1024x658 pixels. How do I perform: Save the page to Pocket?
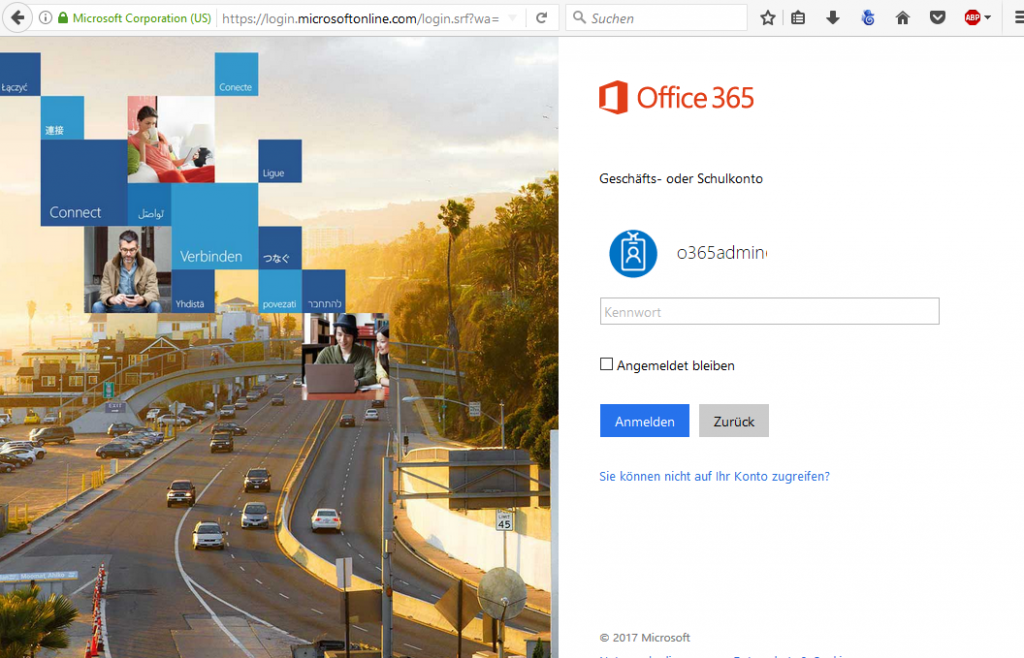[937, 17]
